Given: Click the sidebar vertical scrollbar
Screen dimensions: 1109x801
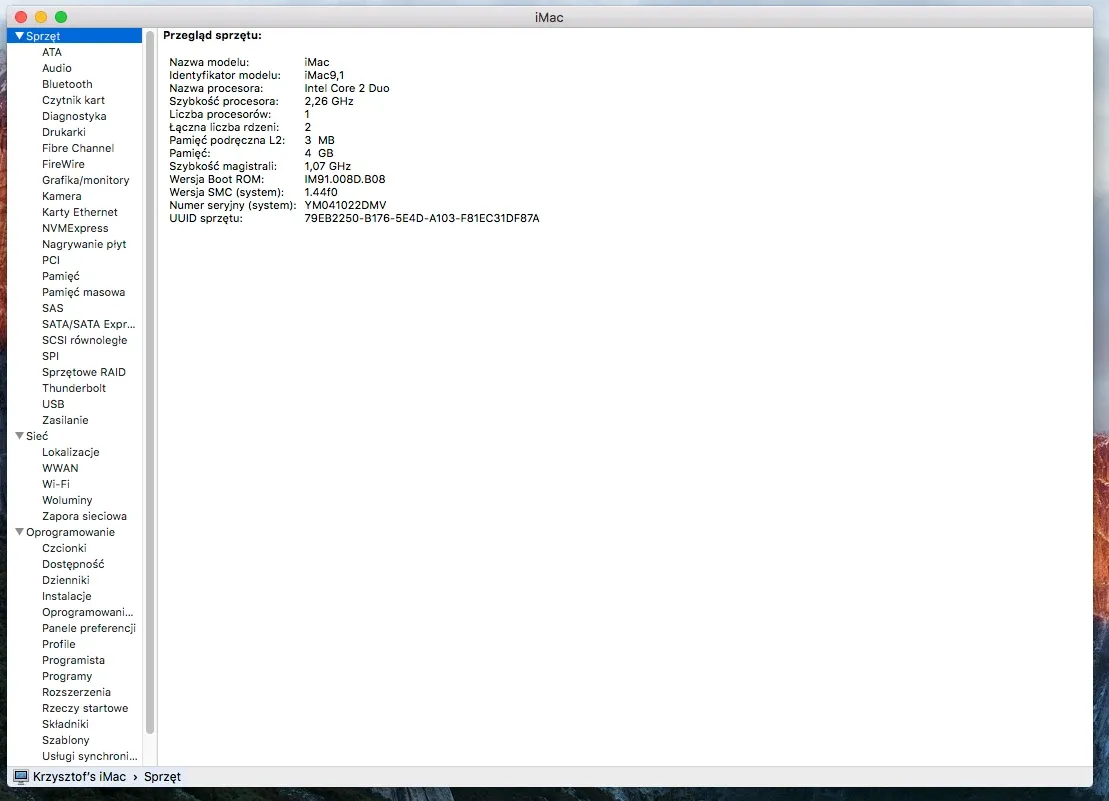Looking at the screenshot, I should click(x=150, y=382).
